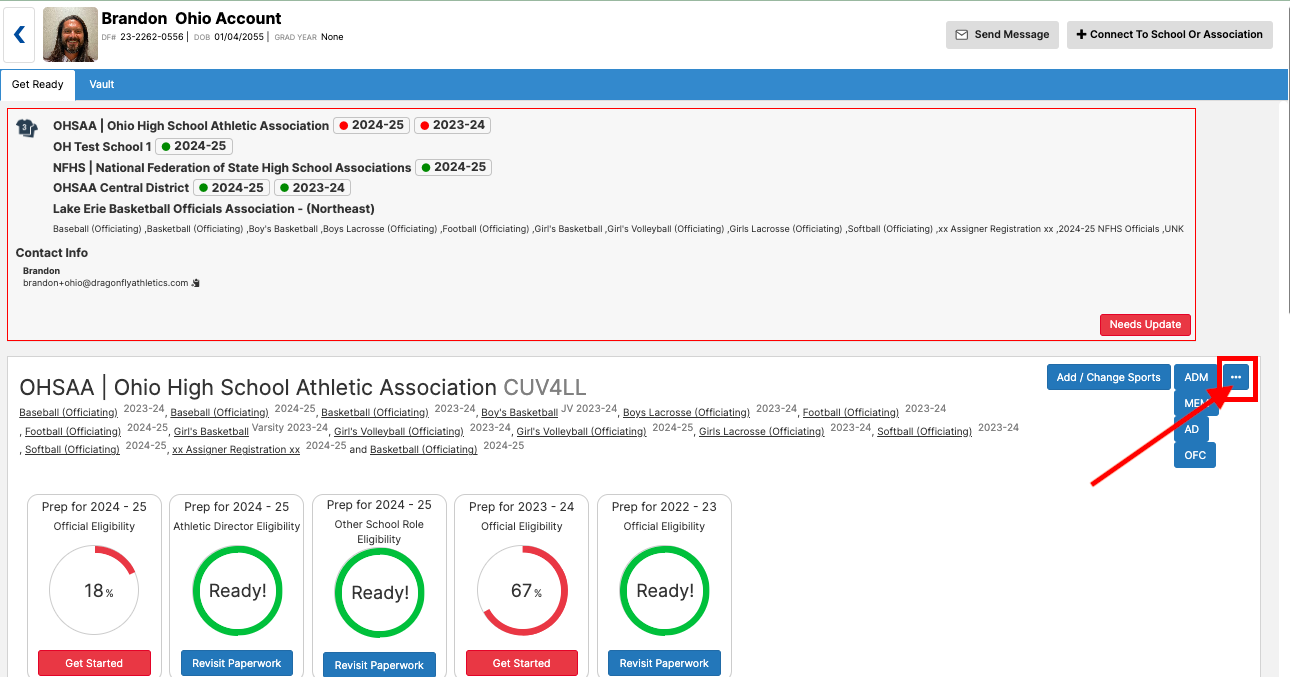Click Brandon's profile photo
The height and width of the screenshot is (677, 1290).
click(x=71, y=35)
